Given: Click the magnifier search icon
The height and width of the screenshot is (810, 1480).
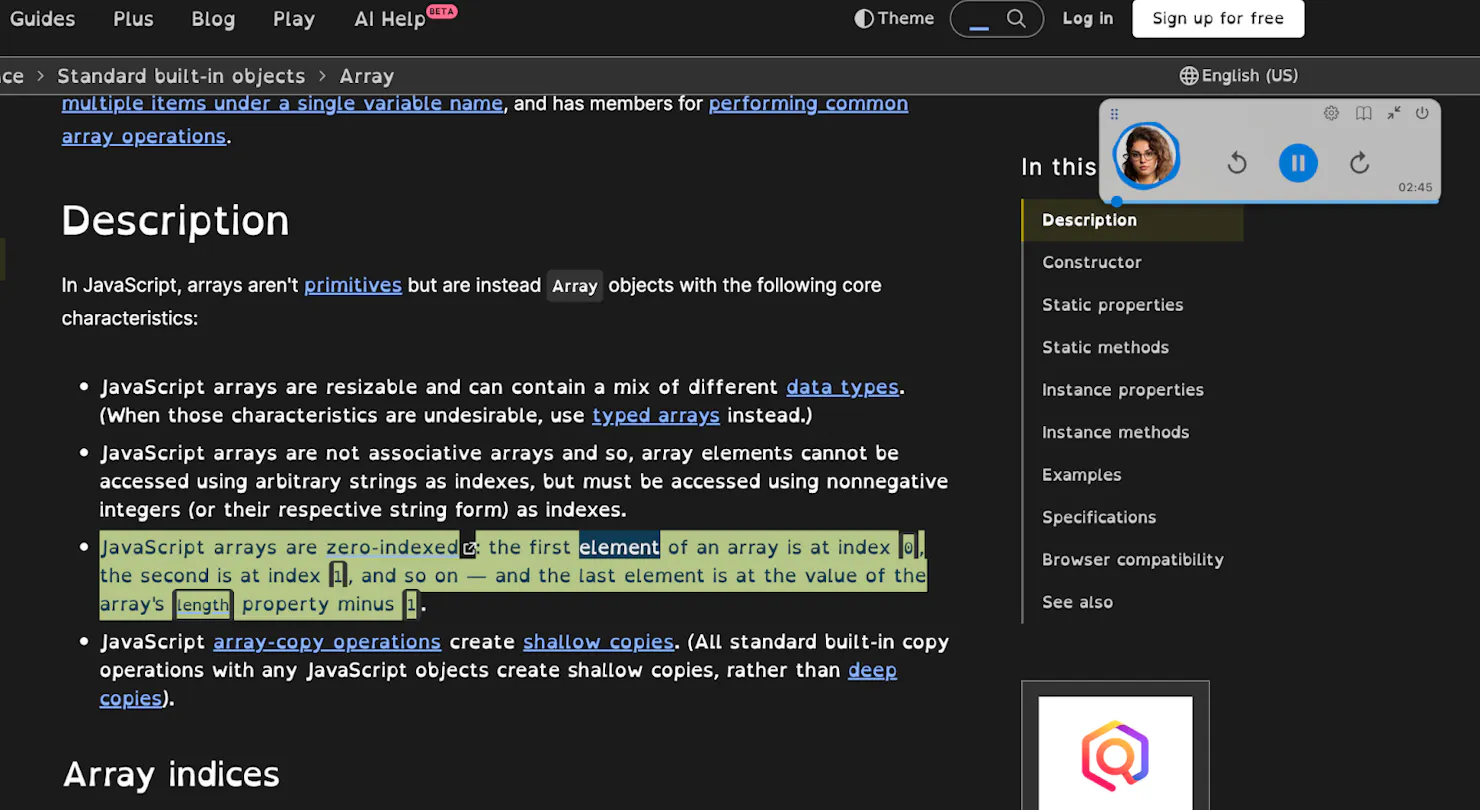Looking at the screenshot, I should click(x=1016, y=19).
